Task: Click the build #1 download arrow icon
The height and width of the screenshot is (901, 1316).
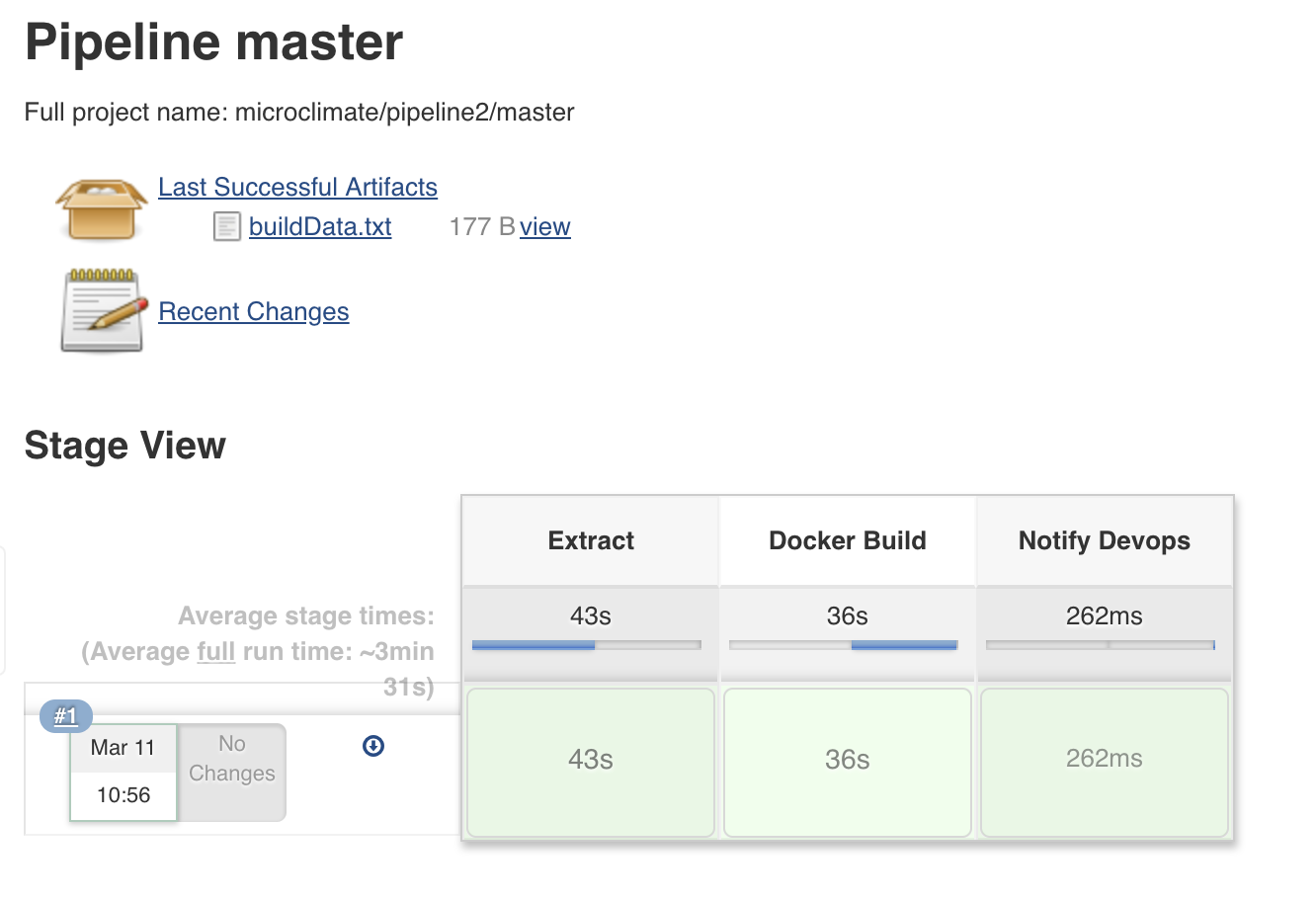Action: (373, 746)
